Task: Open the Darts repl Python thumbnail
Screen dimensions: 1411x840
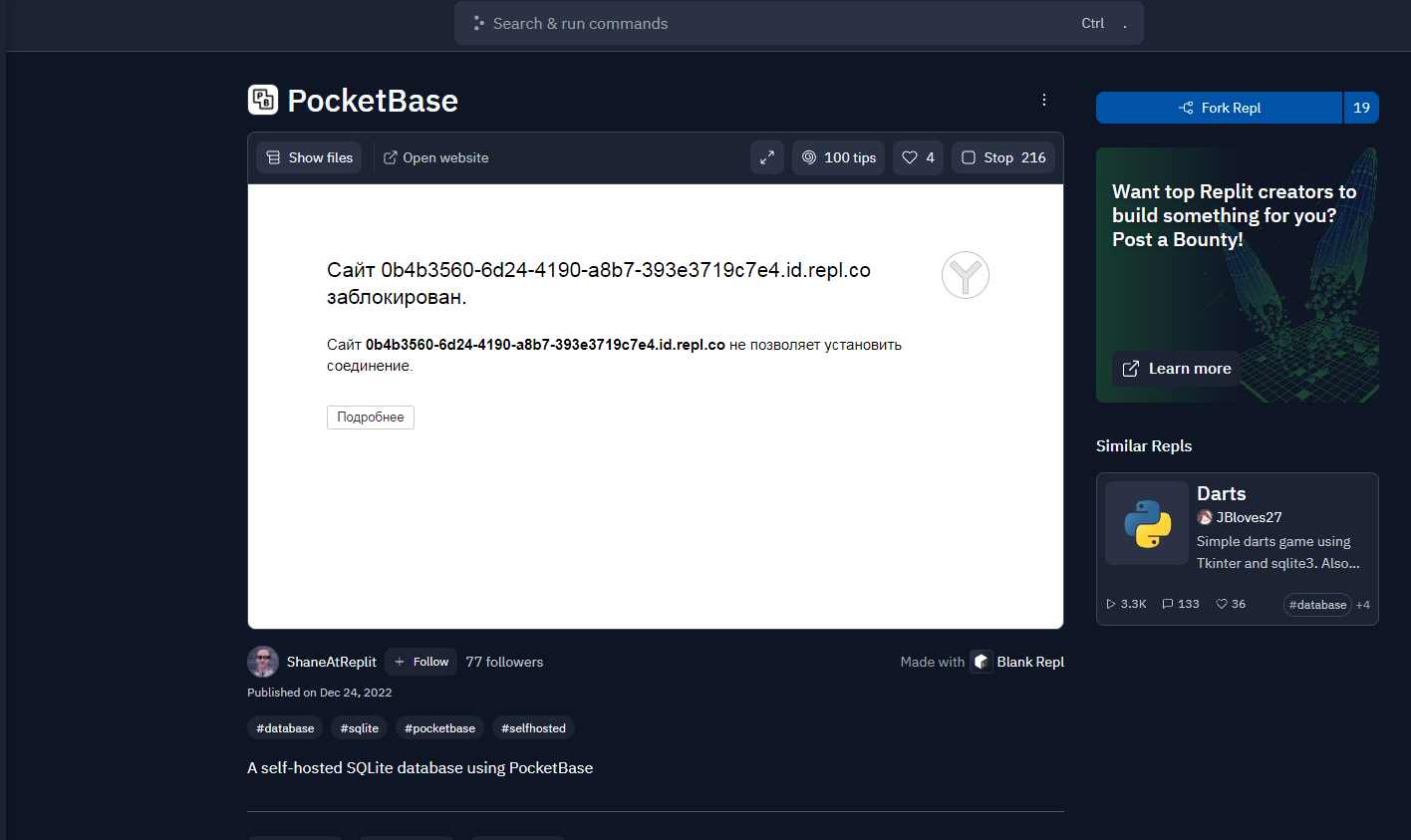Action: (1147, 523)
